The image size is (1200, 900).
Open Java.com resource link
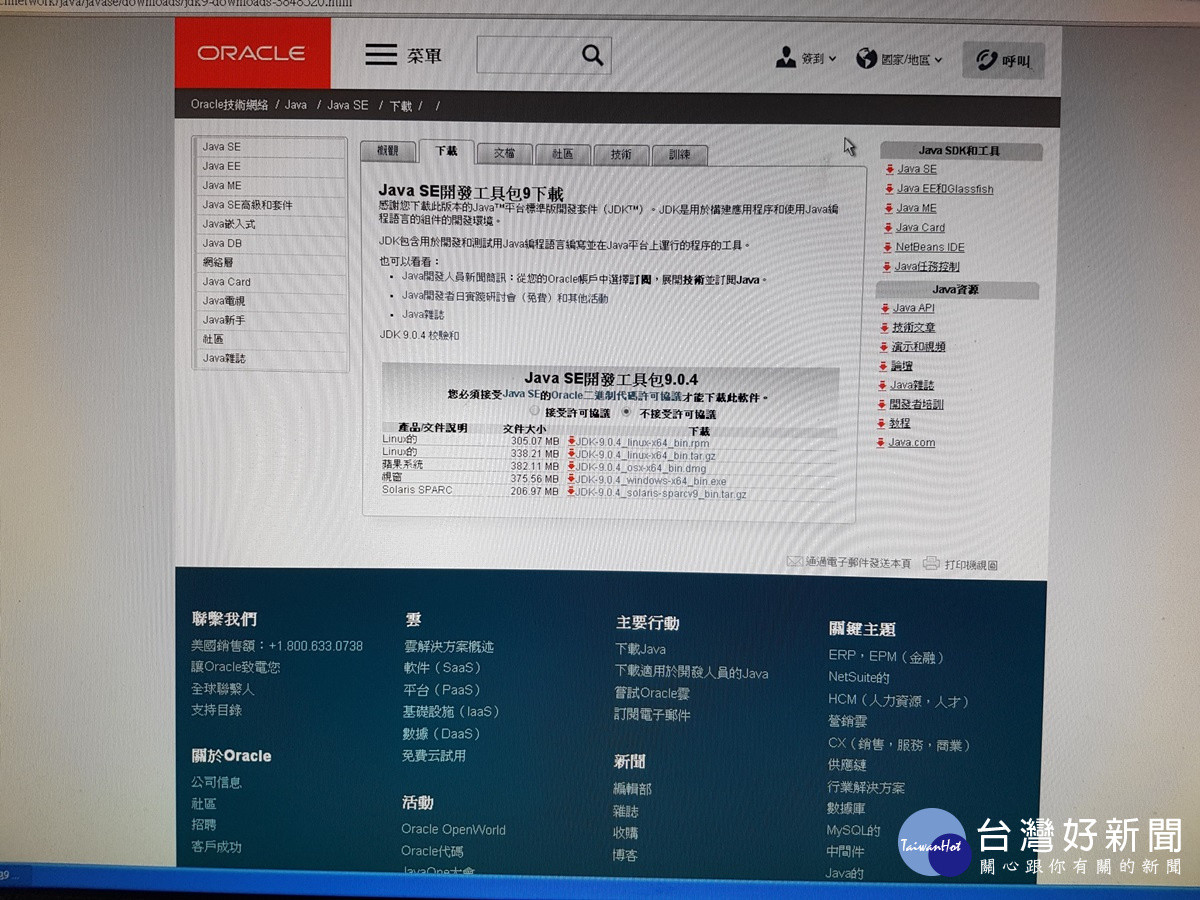tap(912, 442)
